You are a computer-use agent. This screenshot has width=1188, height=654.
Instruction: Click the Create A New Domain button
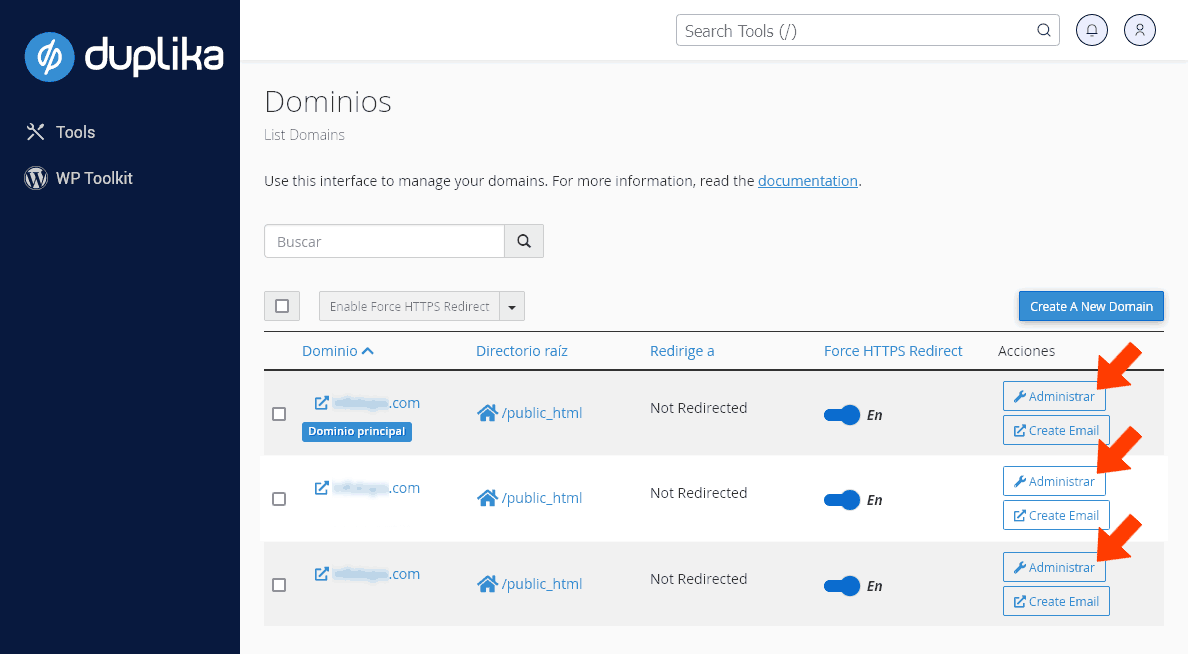click(1090, 306)
